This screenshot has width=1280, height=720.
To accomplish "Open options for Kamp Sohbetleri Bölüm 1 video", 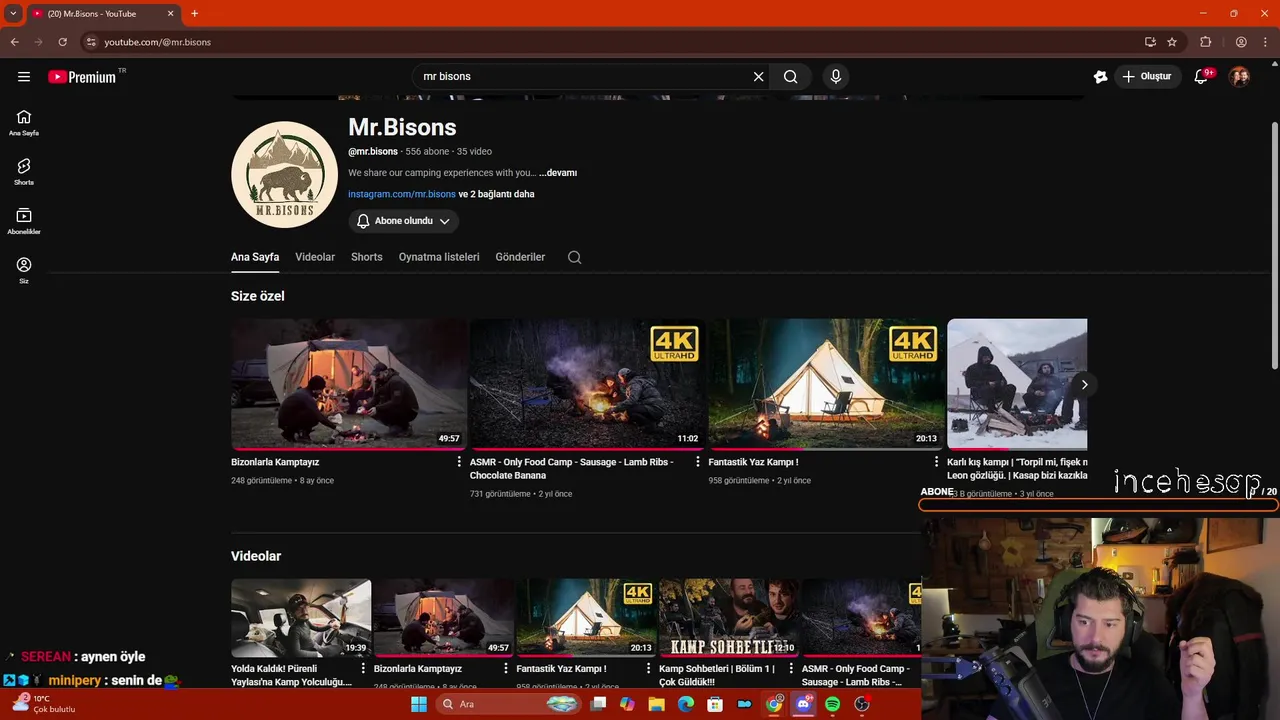I will pos(791,669).
